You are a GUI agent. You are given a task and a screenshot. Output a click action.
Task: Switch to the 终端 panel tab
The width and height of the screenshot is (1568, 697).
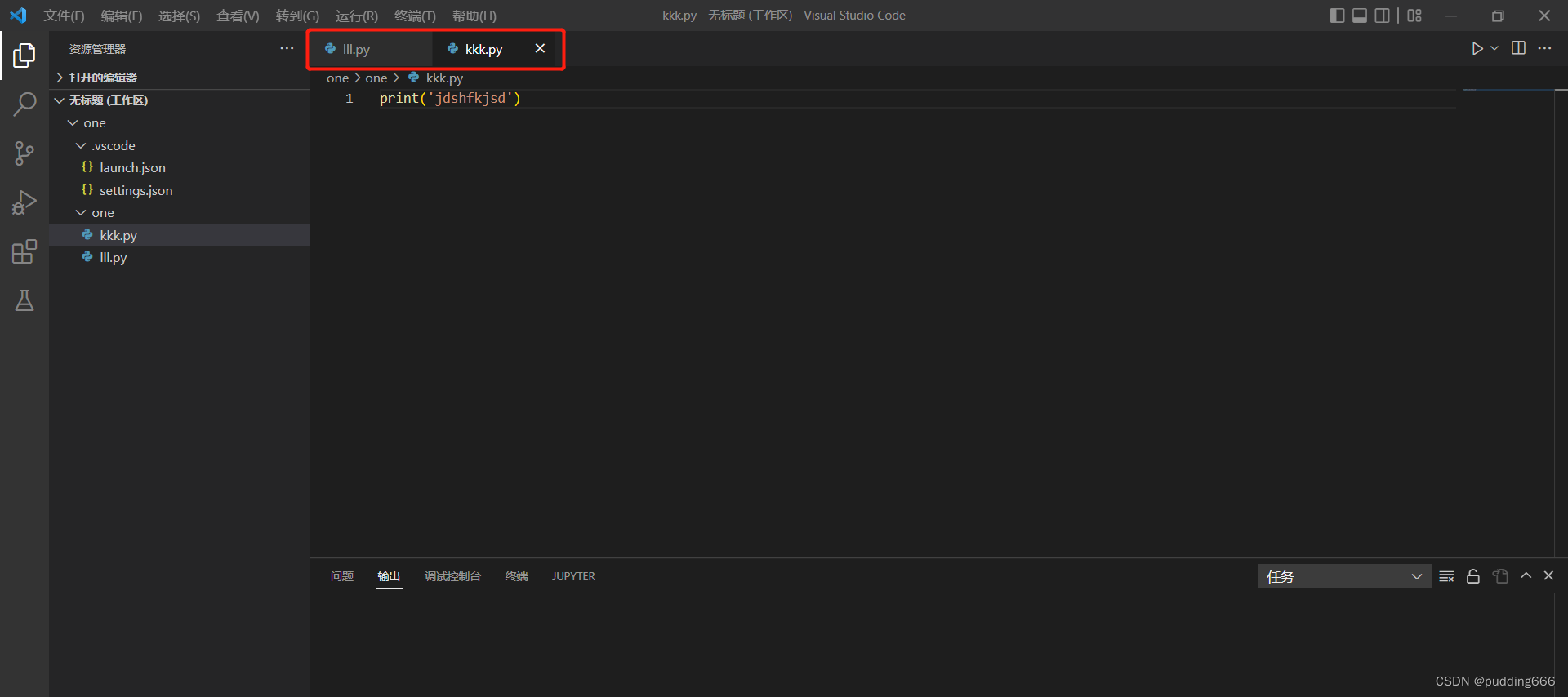click(x=516, y=576)
